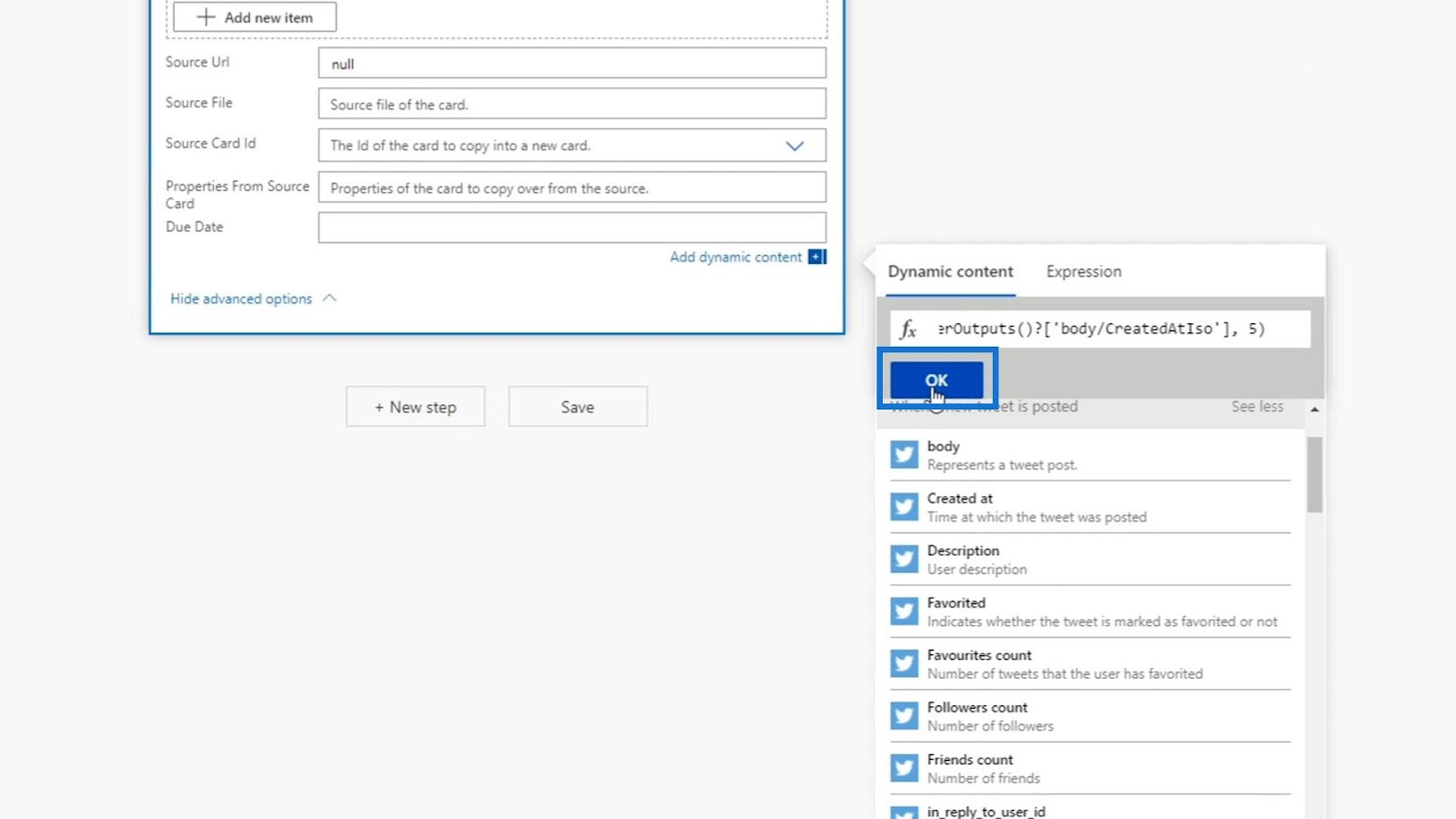Click the Save button
The height and width of the screenshot is (819, 1456).
(x=578, y=407)
